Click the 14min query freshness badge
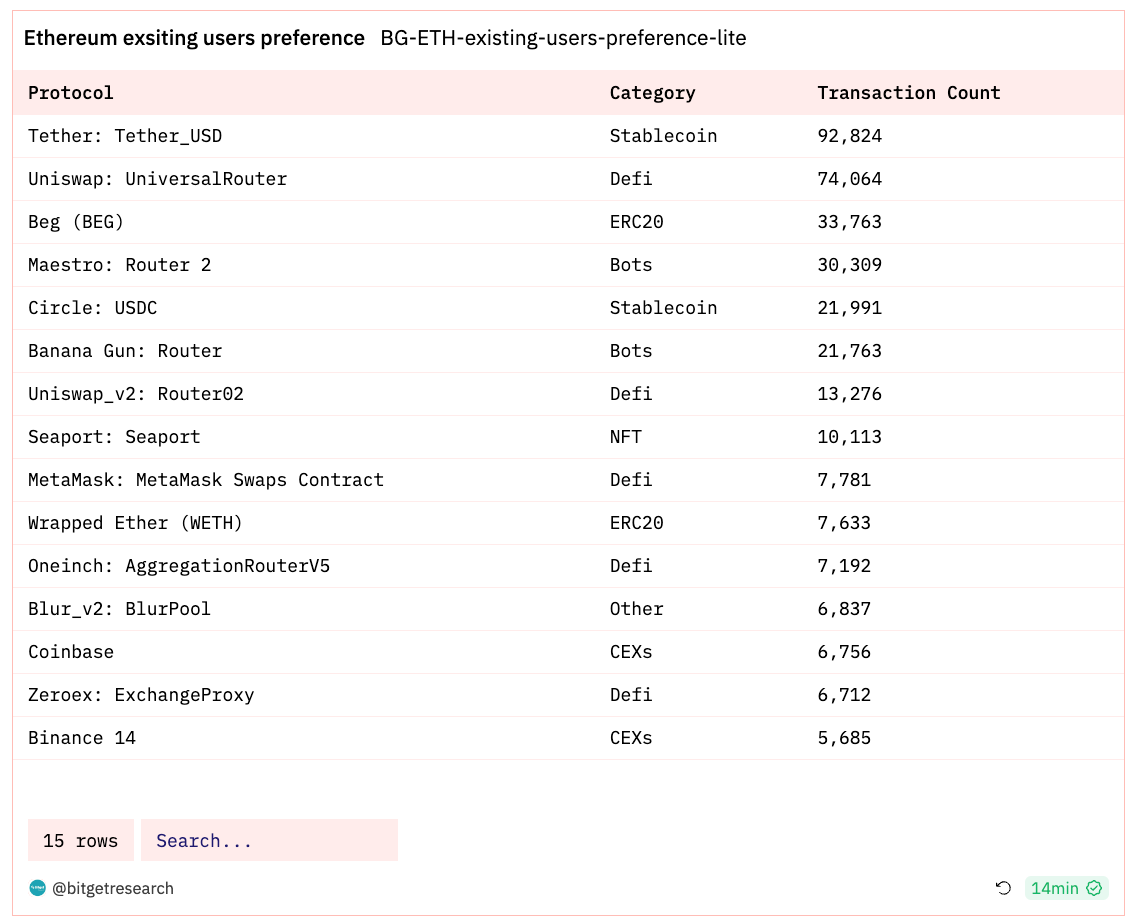The width and height of the screenshot is (1132, 924). pos(1066,888)
